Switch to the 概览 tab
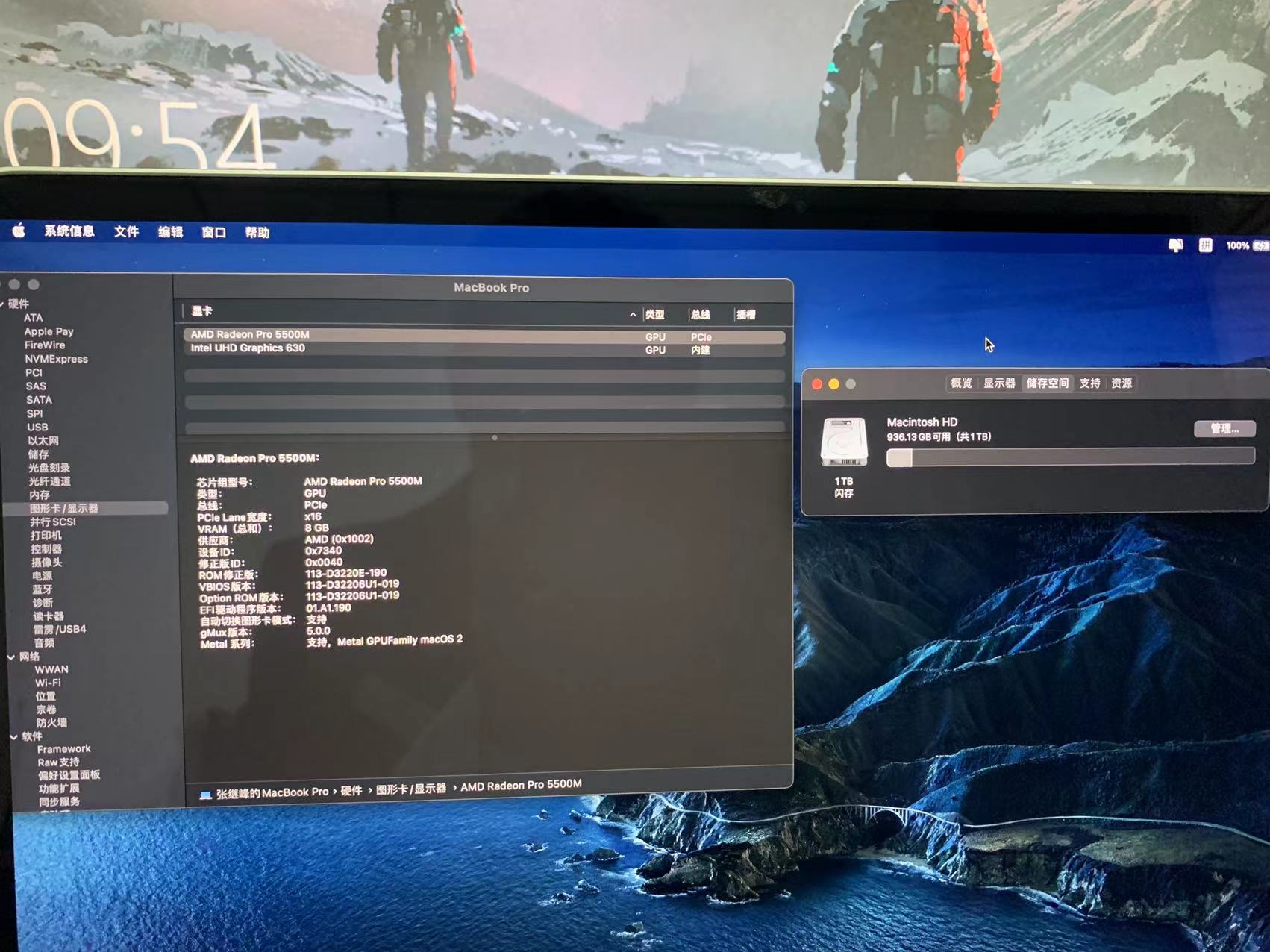1270x952 pixels. point(961,383)
